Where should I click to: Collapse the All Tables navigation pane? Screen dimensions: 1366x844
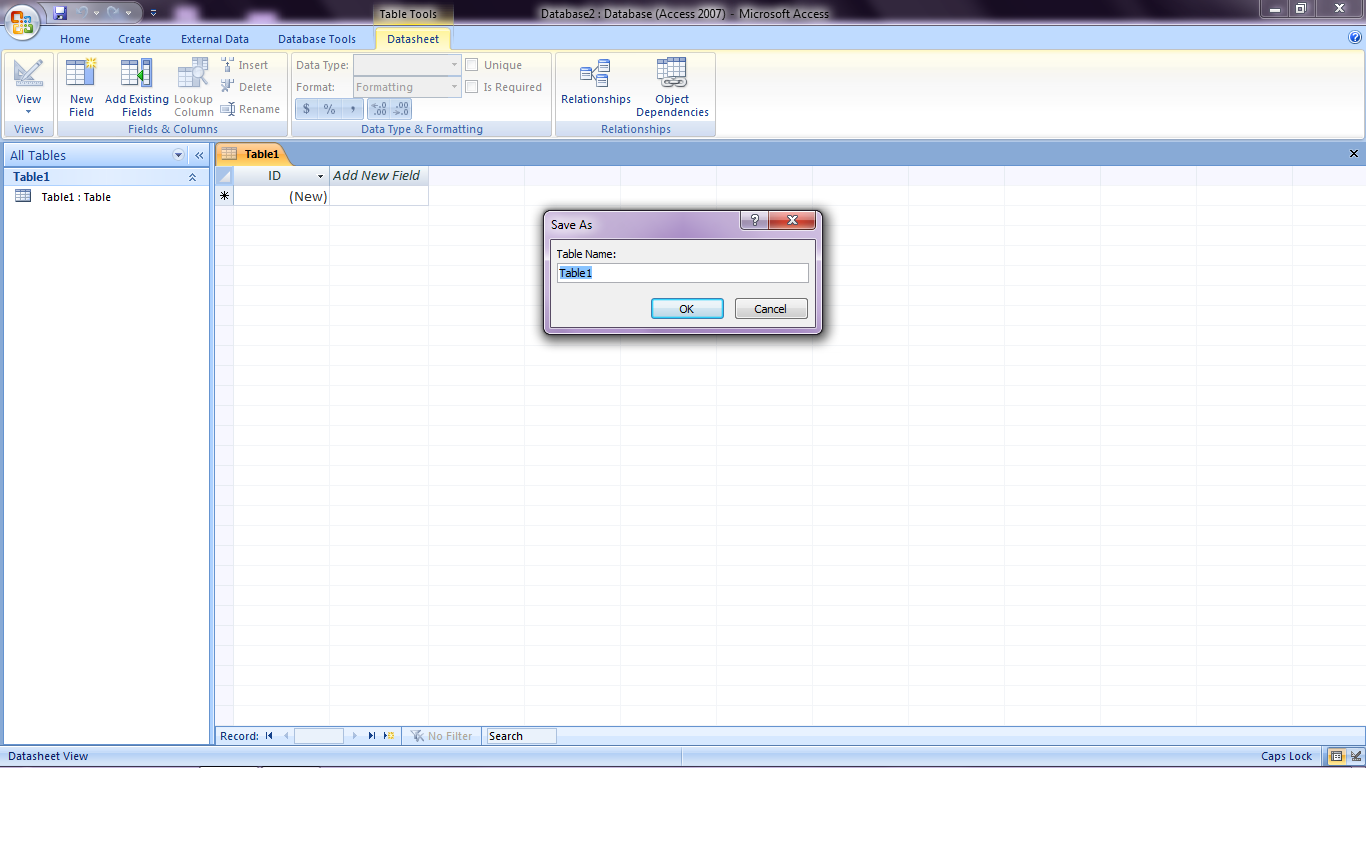click(x=198, y=155)
